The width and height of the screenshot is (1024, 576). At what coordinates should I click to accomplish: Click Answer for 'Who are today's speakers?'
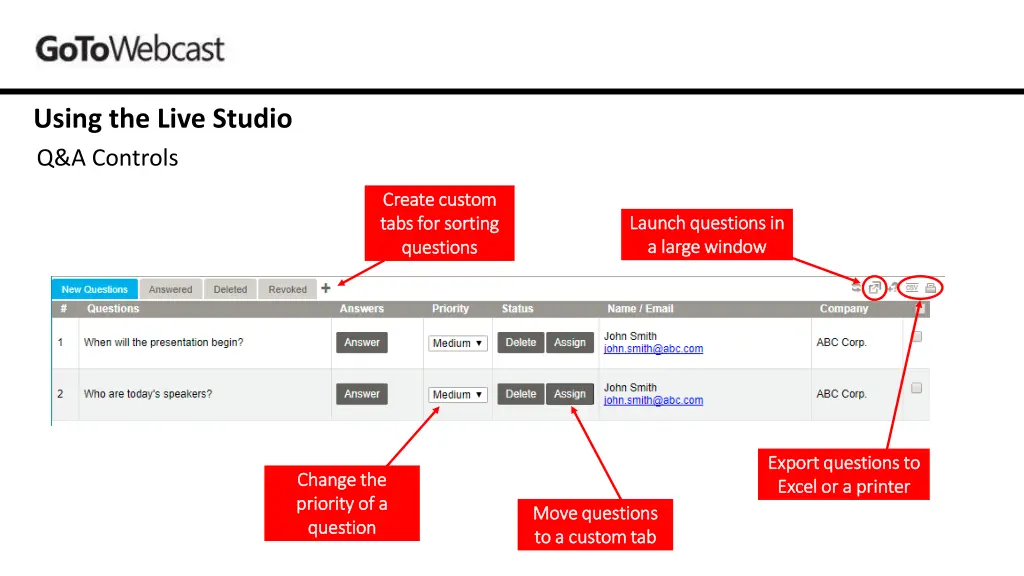(x=362, y=394)
